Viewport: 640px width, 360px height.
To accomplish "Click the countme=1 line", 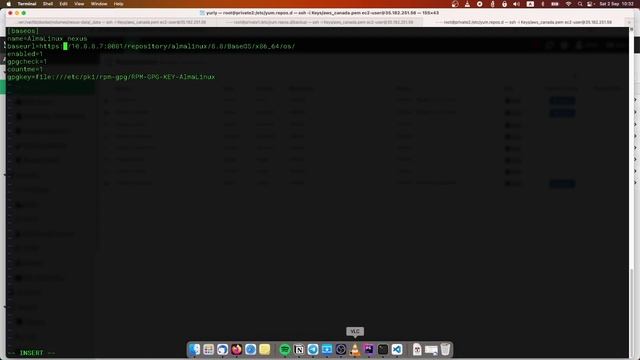I will click(25, 69).
